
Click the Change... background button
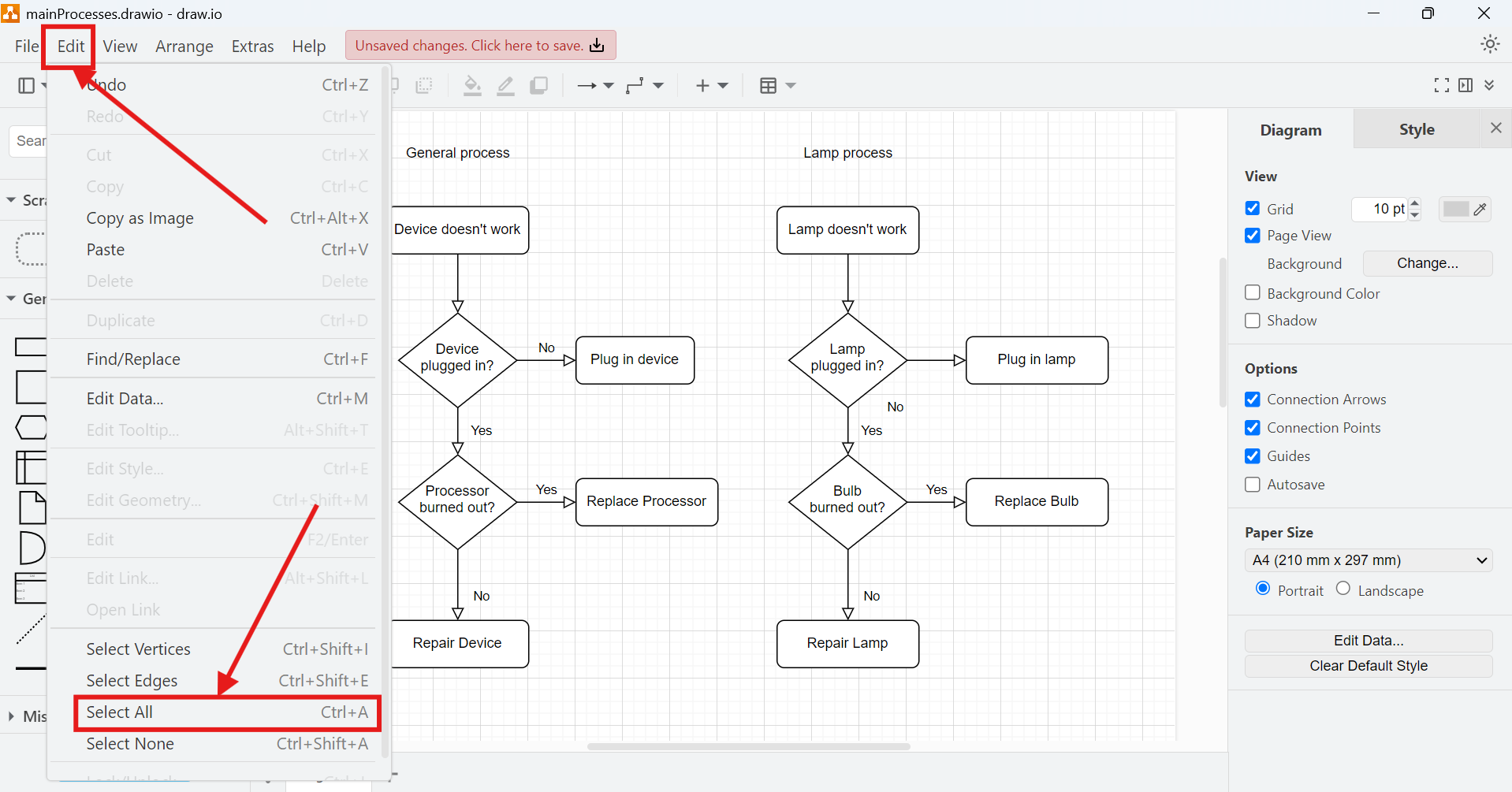click(1427, 263)
